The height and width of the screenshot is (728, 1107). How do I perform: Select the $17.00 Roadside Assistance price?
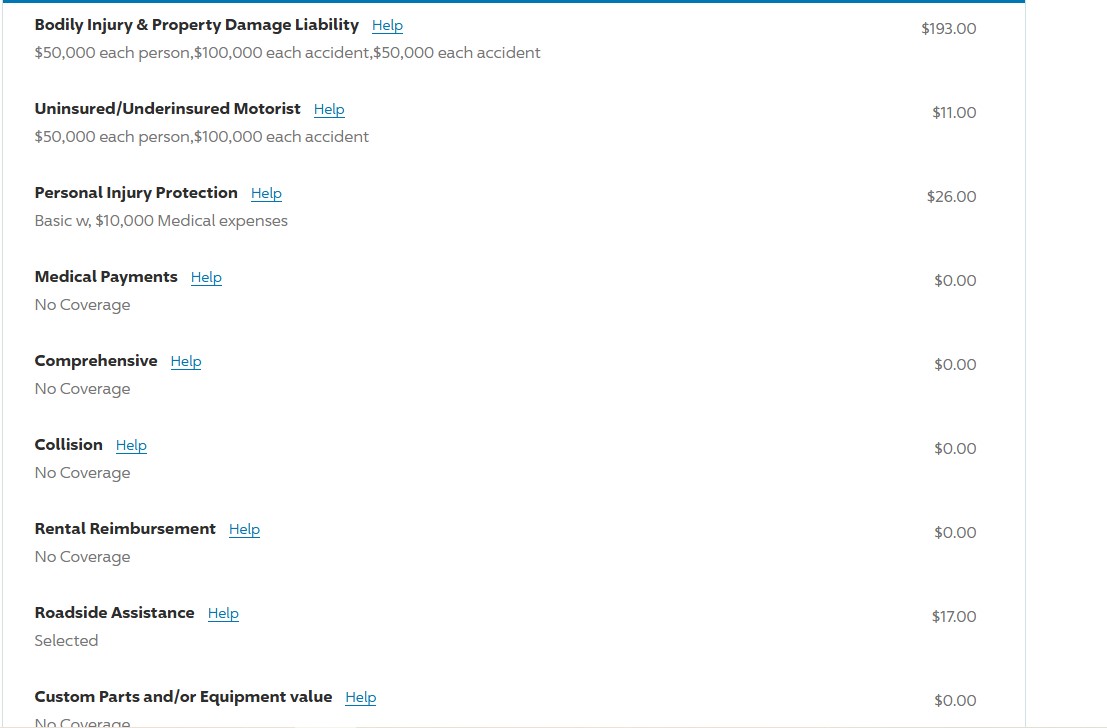pyautogui.click(x=954, y=616)
